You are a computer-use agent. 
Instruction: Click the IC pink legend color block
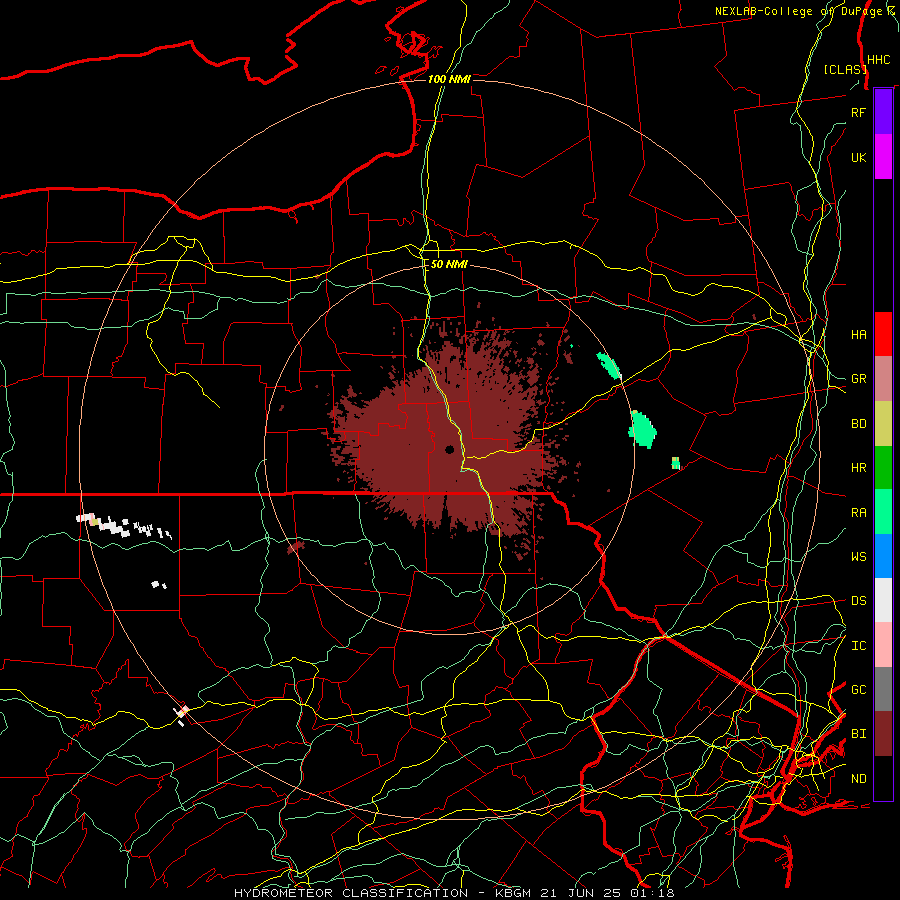click(883, 645)
